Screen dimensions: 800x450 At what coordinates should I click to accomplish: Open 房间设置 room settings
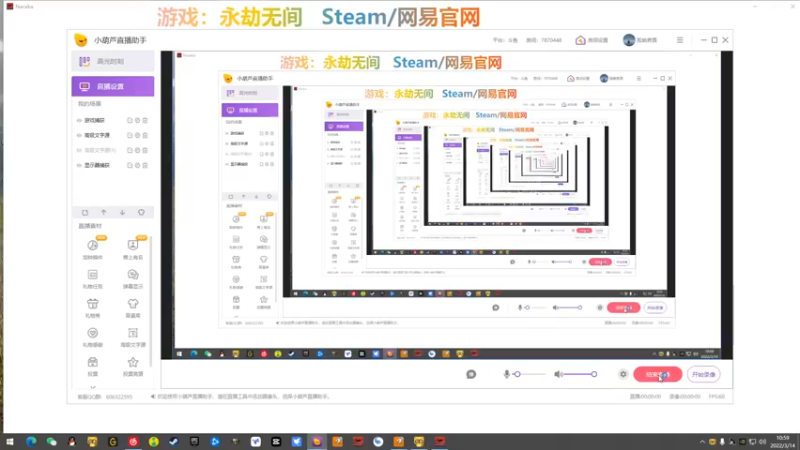(x=592, y=40)
